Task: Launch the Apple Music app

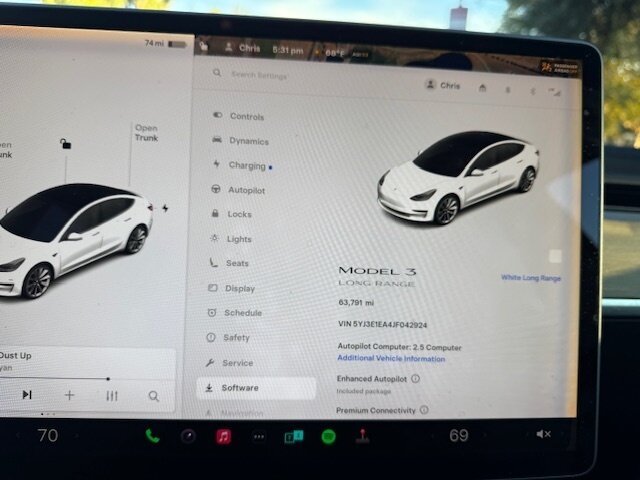Action: tap(223, 436)
